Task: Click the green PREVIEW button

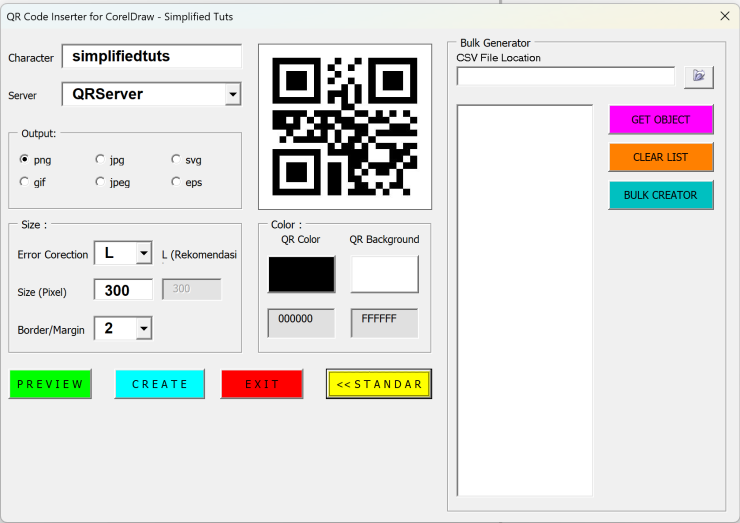Action: click(50, 384)
